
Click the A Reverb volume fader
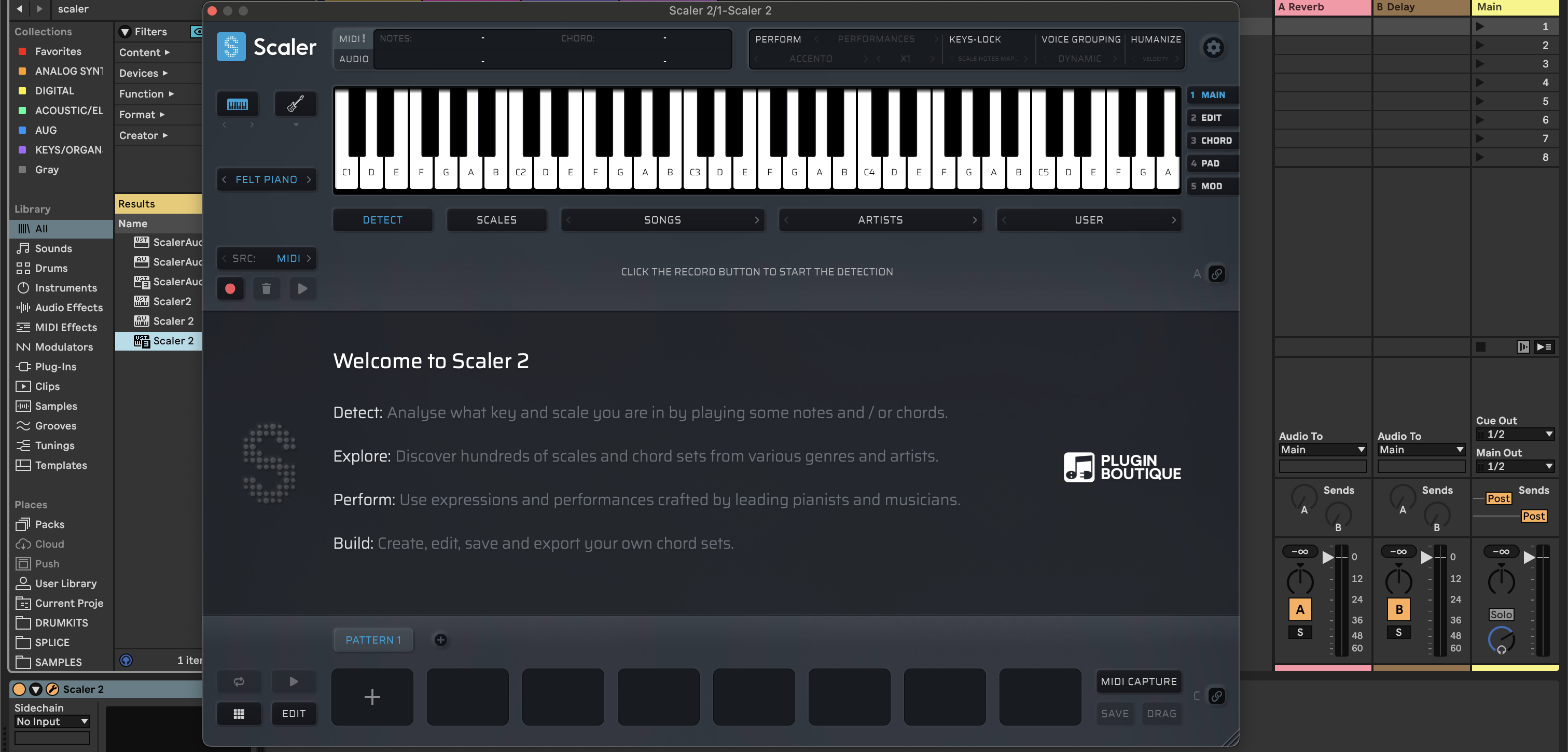coord(1327,558)
